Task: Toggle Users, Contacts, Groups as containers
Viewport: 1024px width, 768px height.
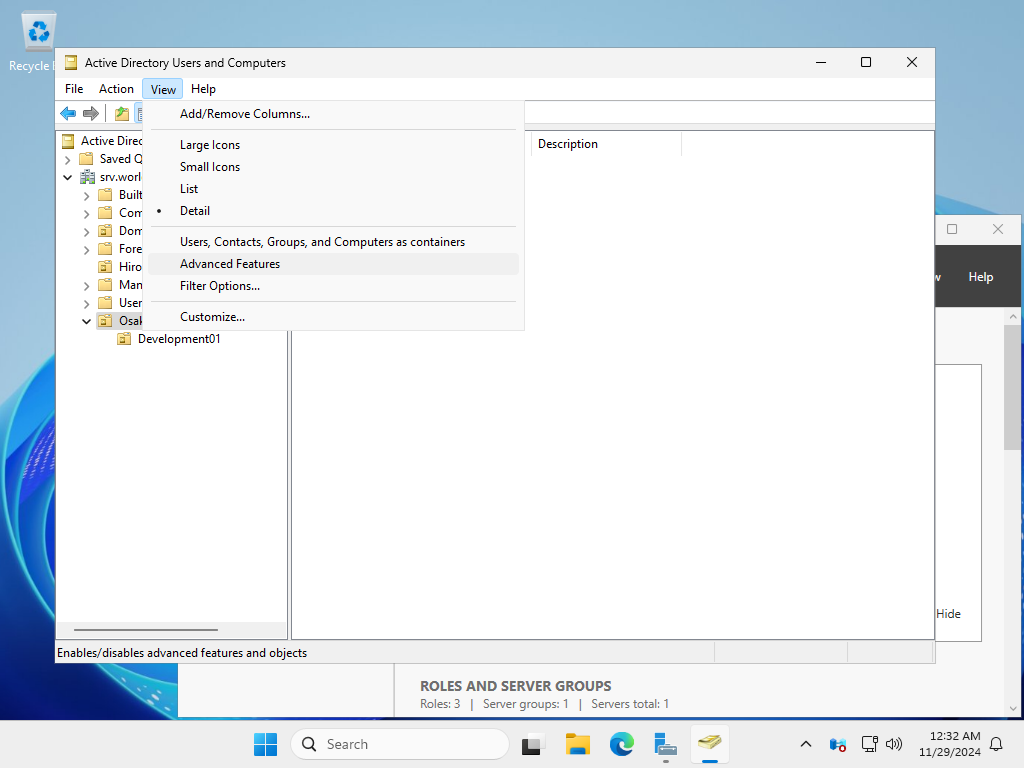Action: coord(322,242)
